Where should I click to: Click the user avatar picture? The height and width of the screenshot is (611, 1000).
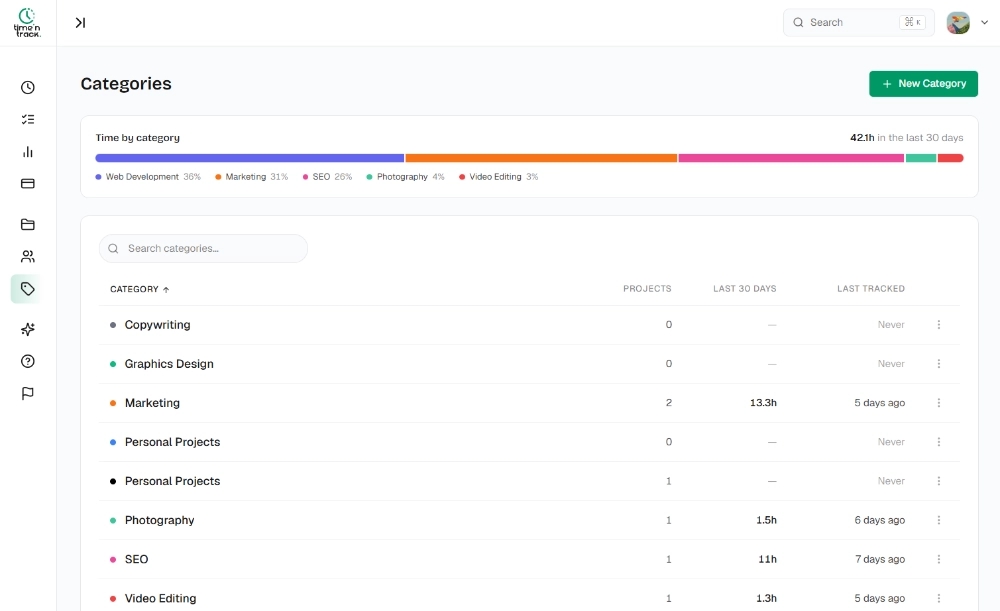click(958, 22)
